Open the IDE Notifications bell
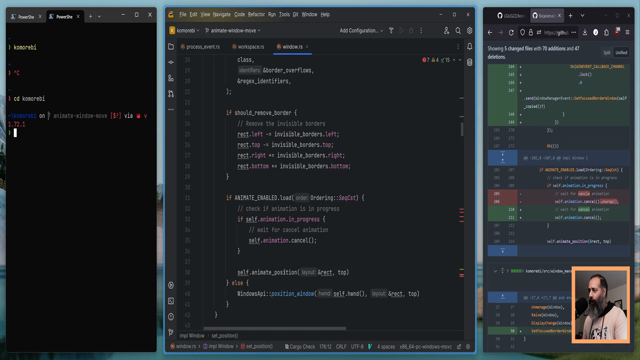Screen dimensions: 640x360 (470, 47)
